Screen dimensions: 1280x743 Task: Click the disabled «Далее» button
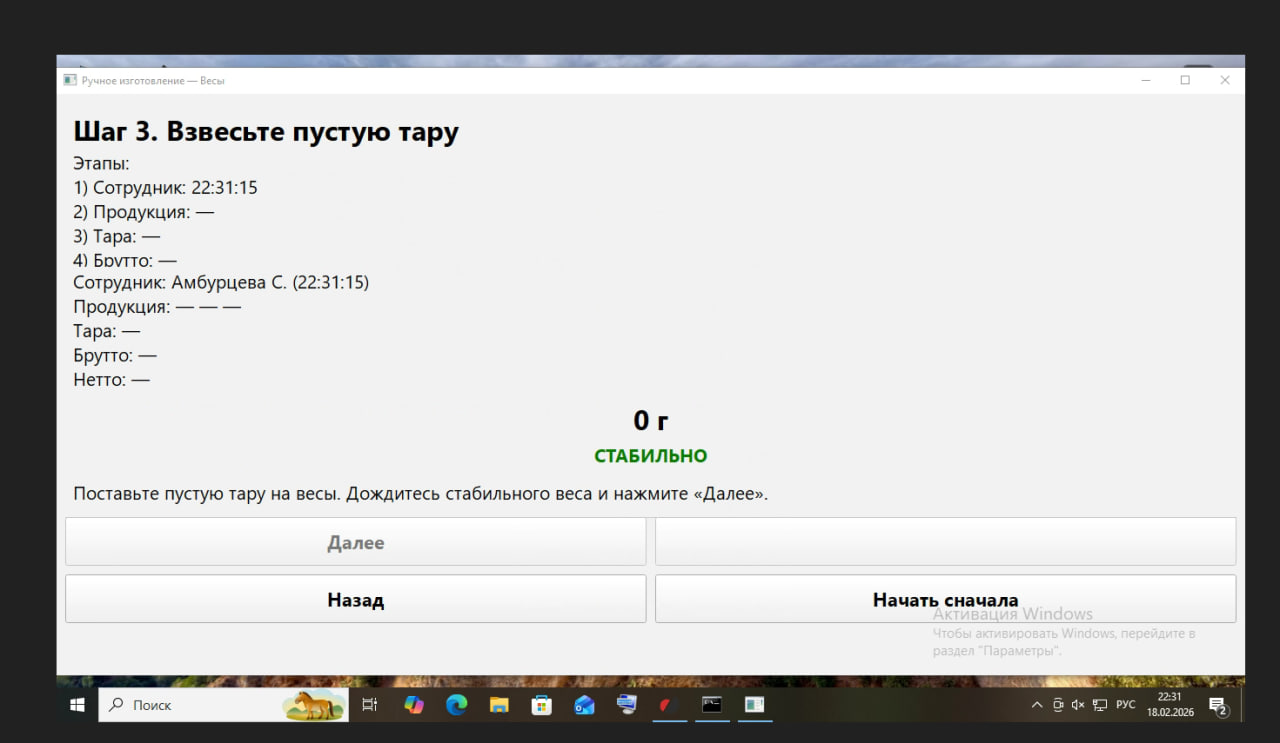(355, 542)
